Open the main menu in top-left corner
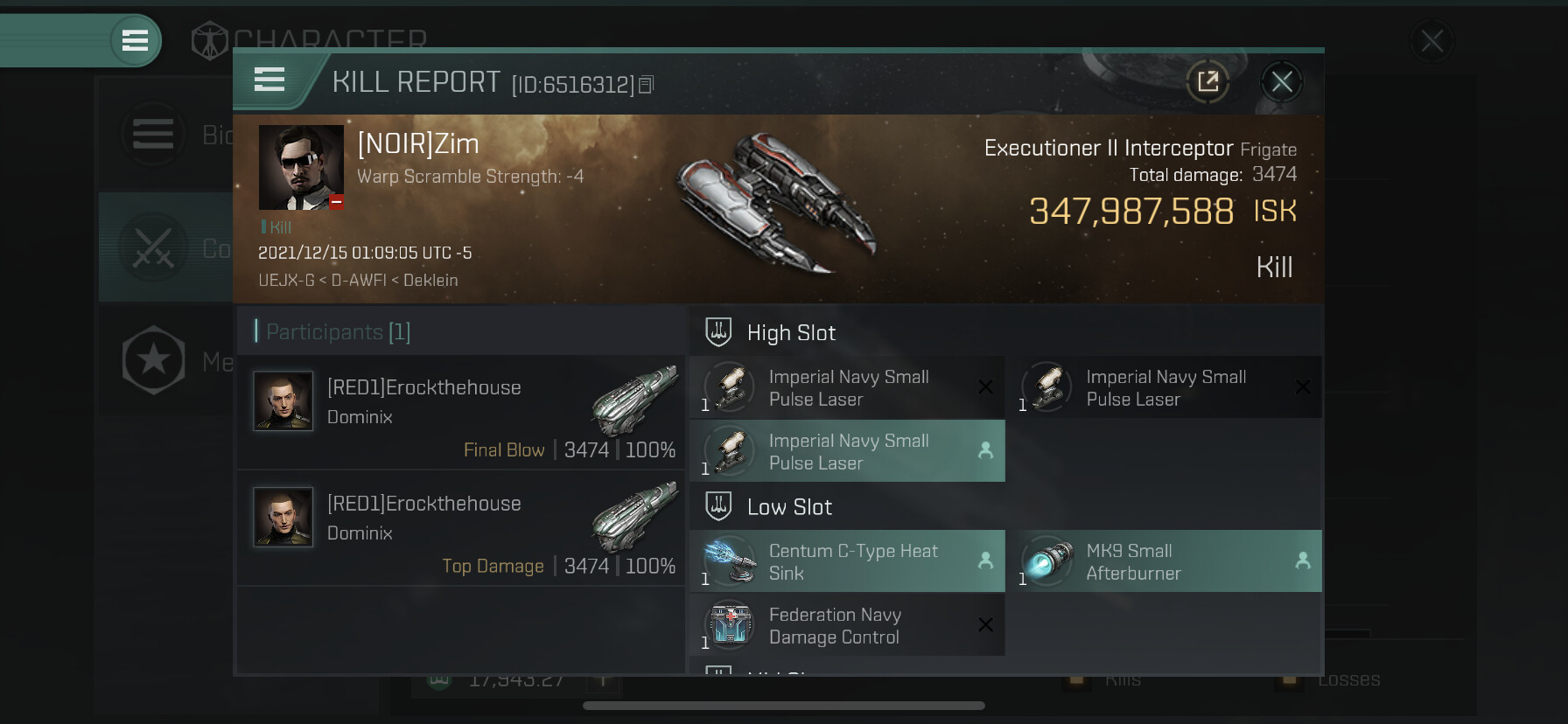Viewport: 1568px width, 724px height. (135, 40)
